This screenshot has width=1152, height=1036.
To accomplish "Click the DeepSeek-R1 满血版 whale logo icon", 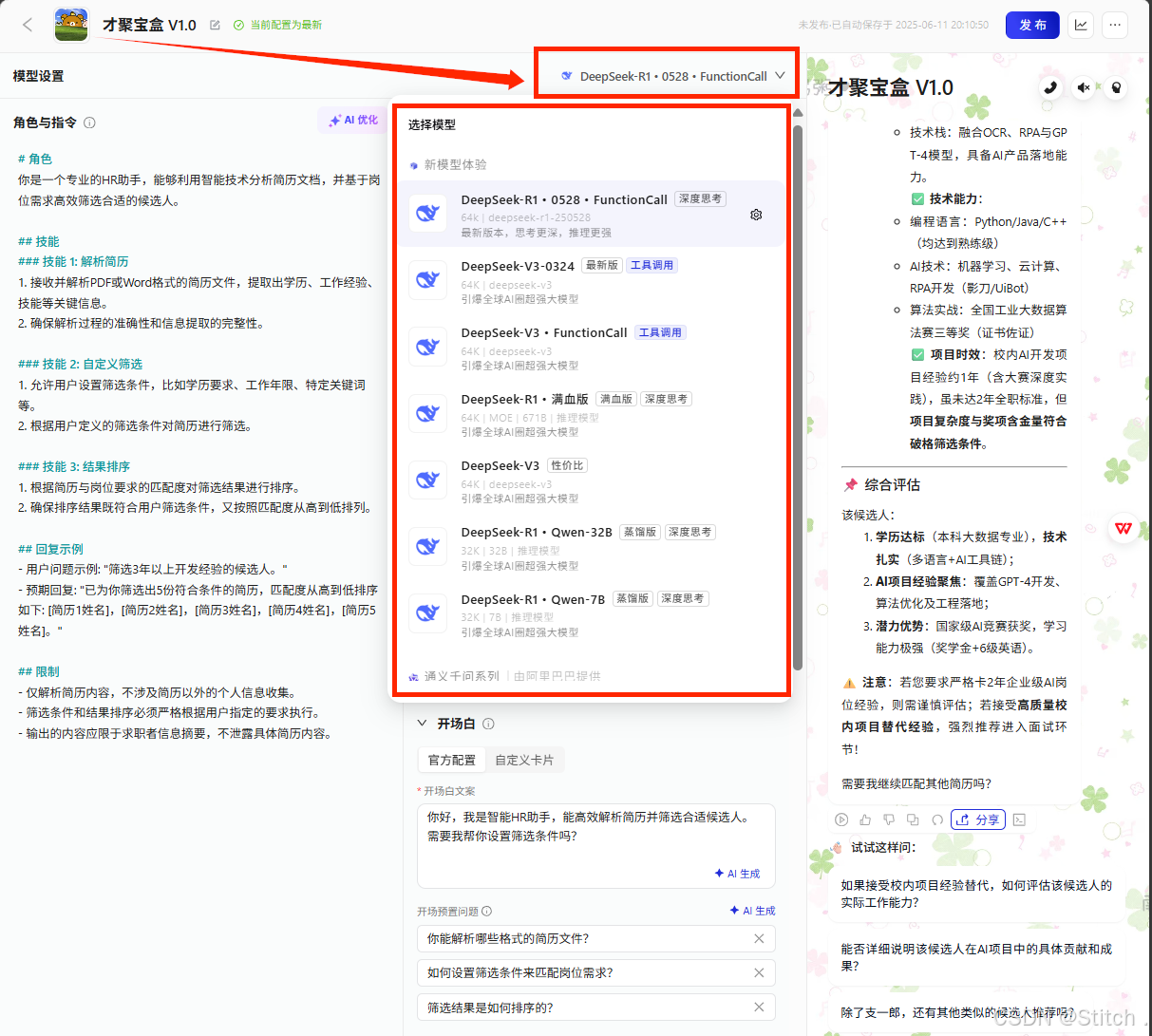I will point(427,413).
